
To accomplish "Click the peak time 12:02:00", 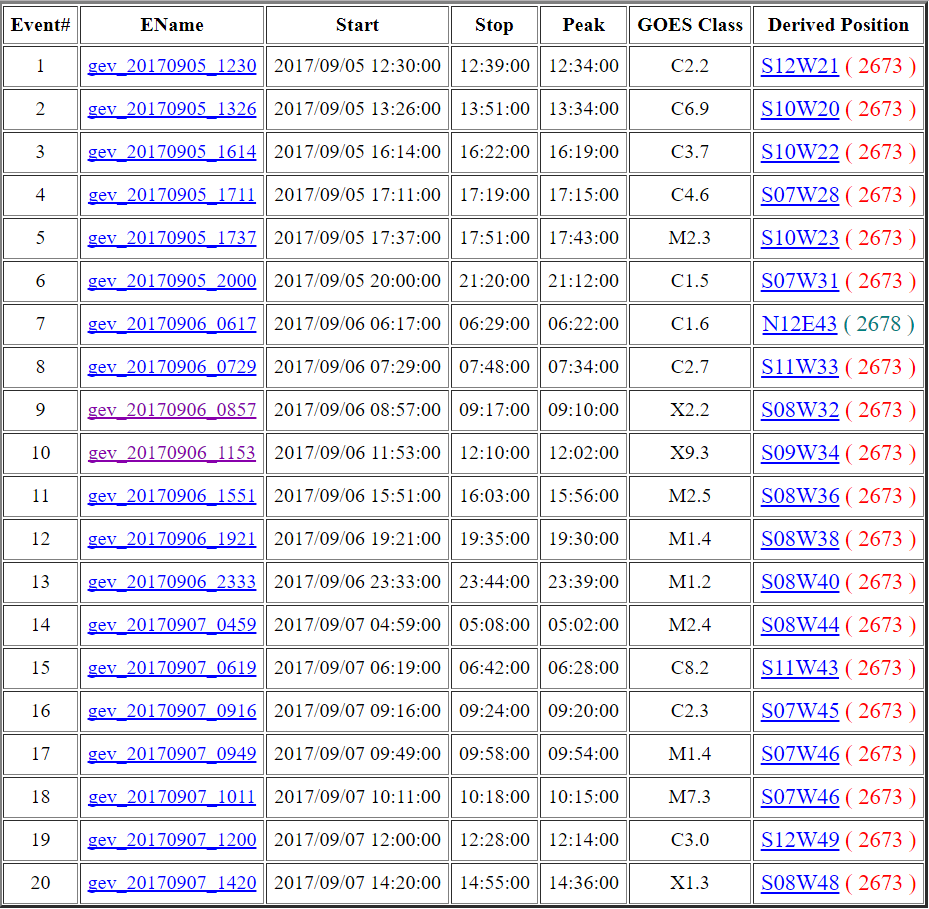I will coord(584,453).
